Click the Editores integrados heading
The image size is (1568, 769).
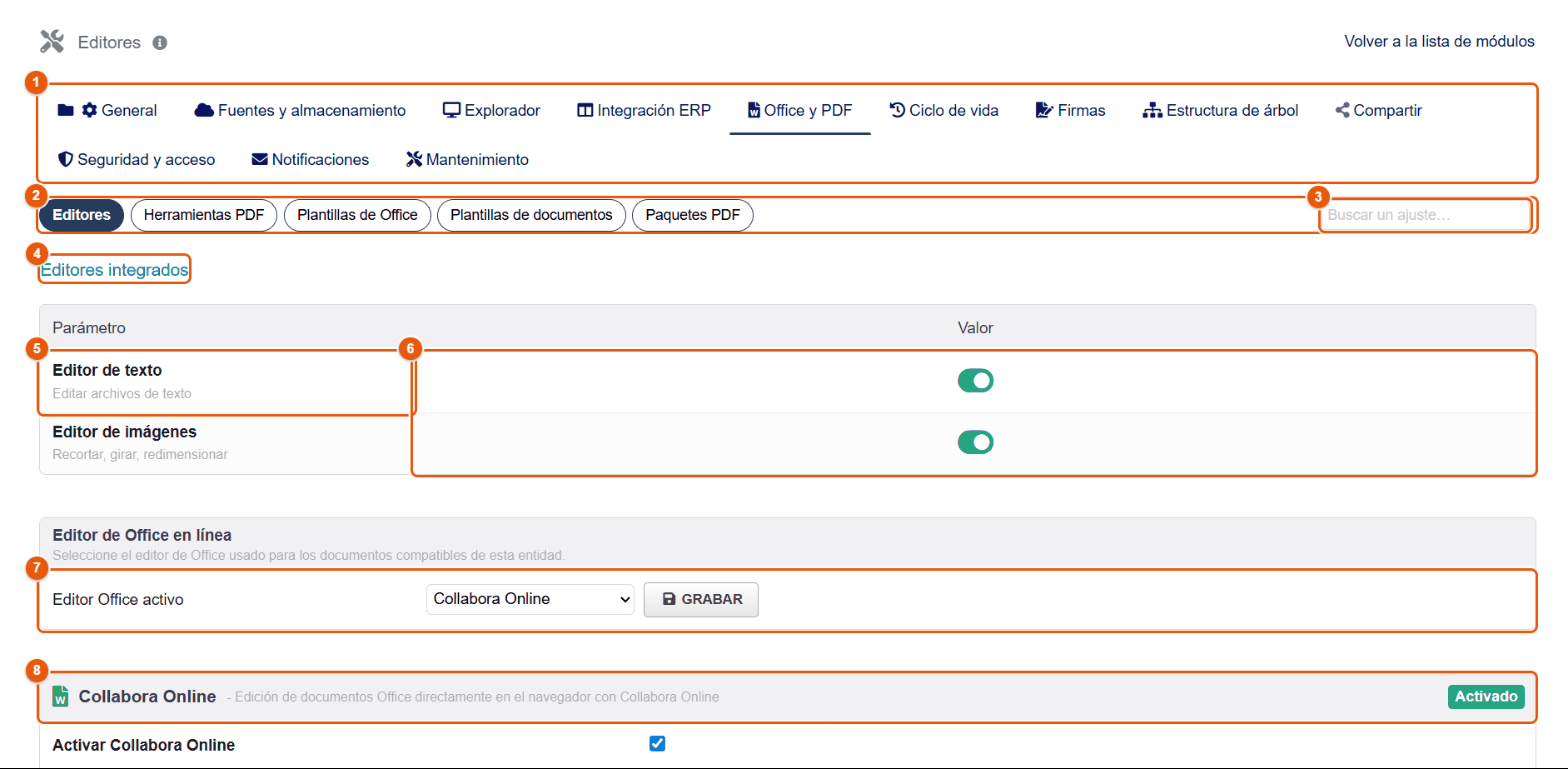(x=114, y=270)
